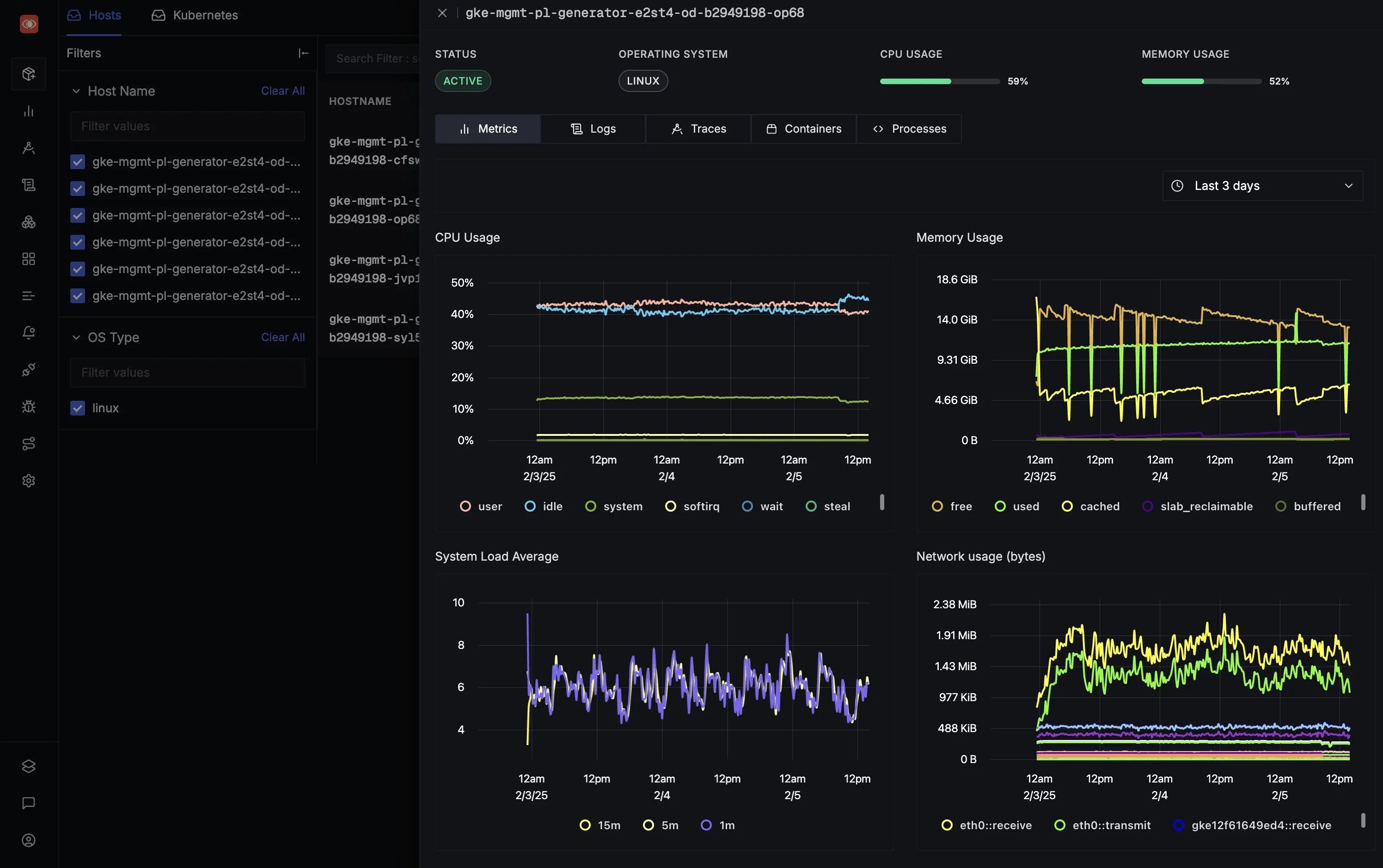The width and height of the screenshot is (1383, 868).
Task: Select the plug integrations icon in sidebar
Action: (29, 369)
